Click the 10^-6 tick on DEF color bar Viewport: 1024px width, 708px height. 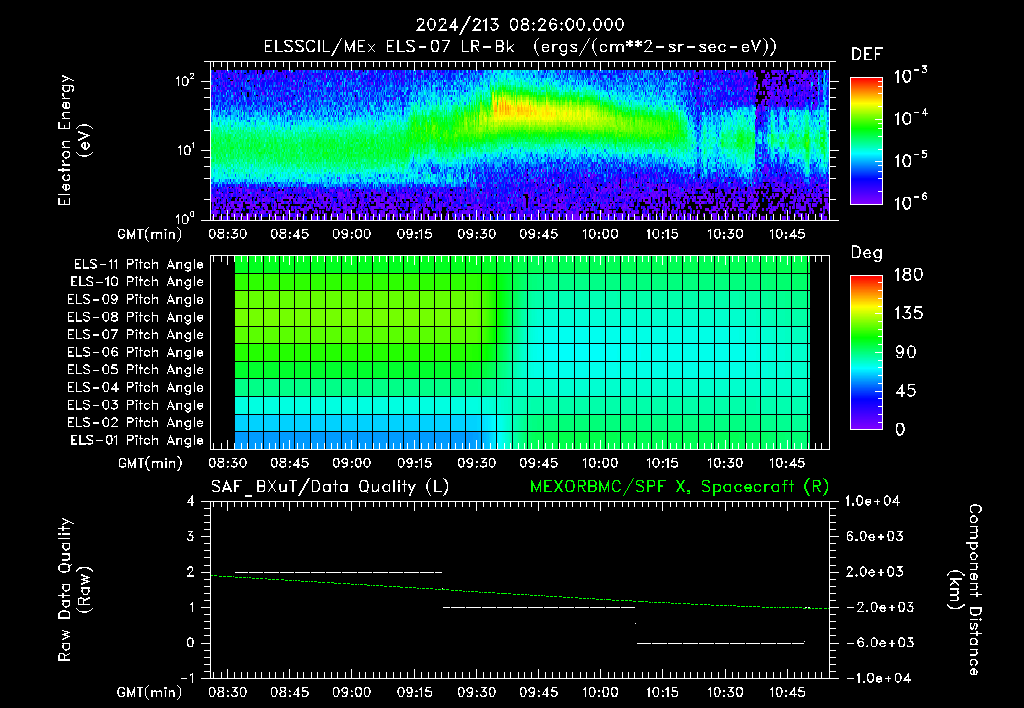(910, 202)
